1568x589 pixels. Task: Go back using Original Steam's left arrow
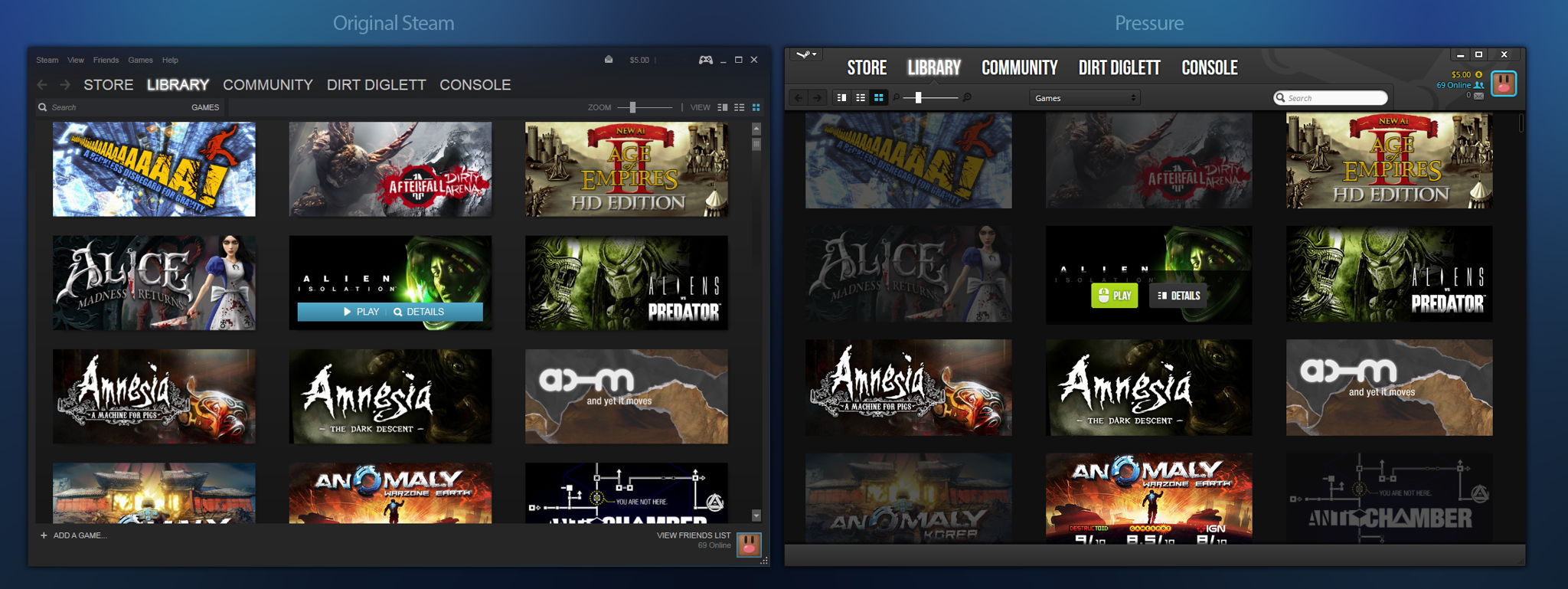pos(42,85)
